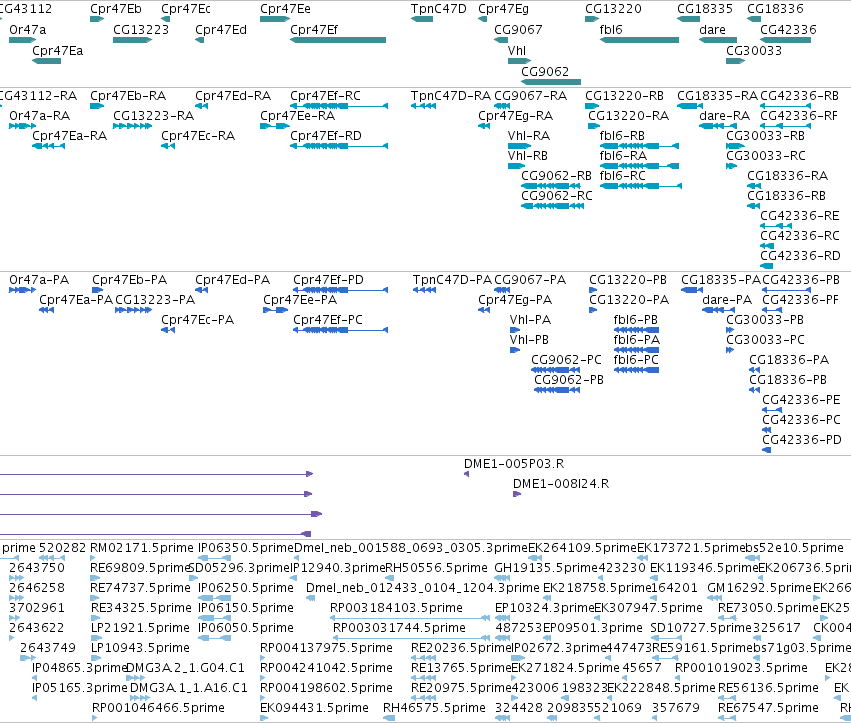
Task: Select transcript Cpr47Ef-RC
Action: pyautogui.click(x=339, y=106)
